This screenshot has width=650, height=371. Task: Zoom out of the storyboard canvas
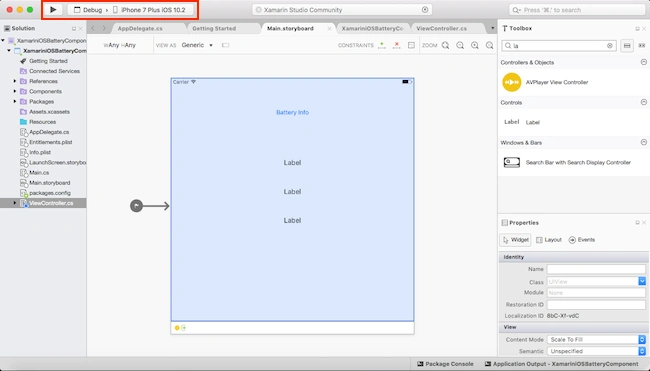[x=460, y=45]
